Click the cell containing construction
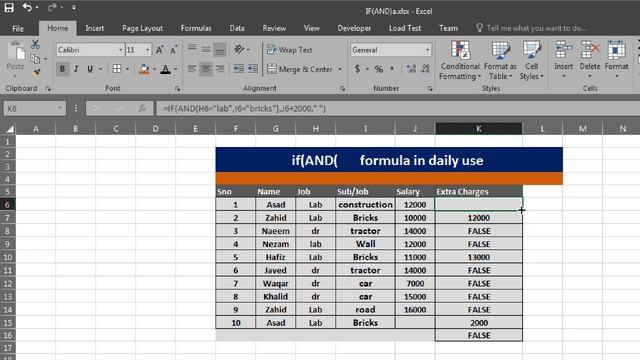 click(x=365, y=204)
